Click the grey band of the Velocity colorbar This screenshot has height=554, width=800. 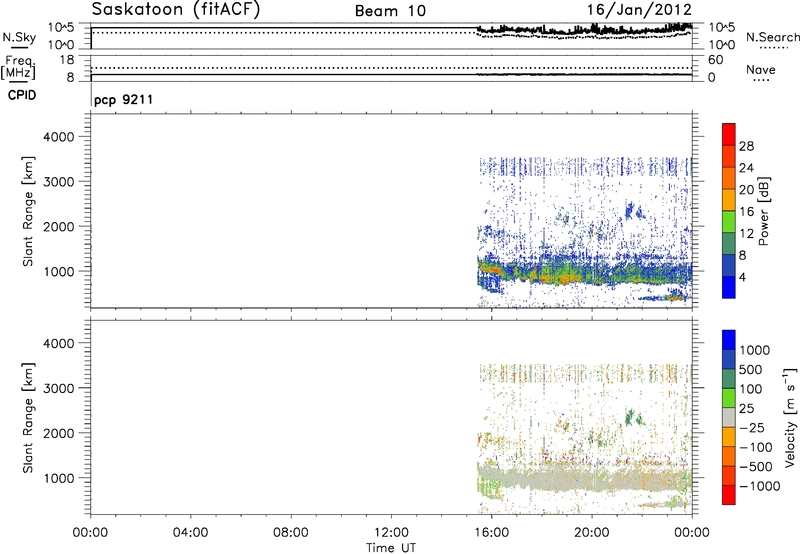pos(729,417)
